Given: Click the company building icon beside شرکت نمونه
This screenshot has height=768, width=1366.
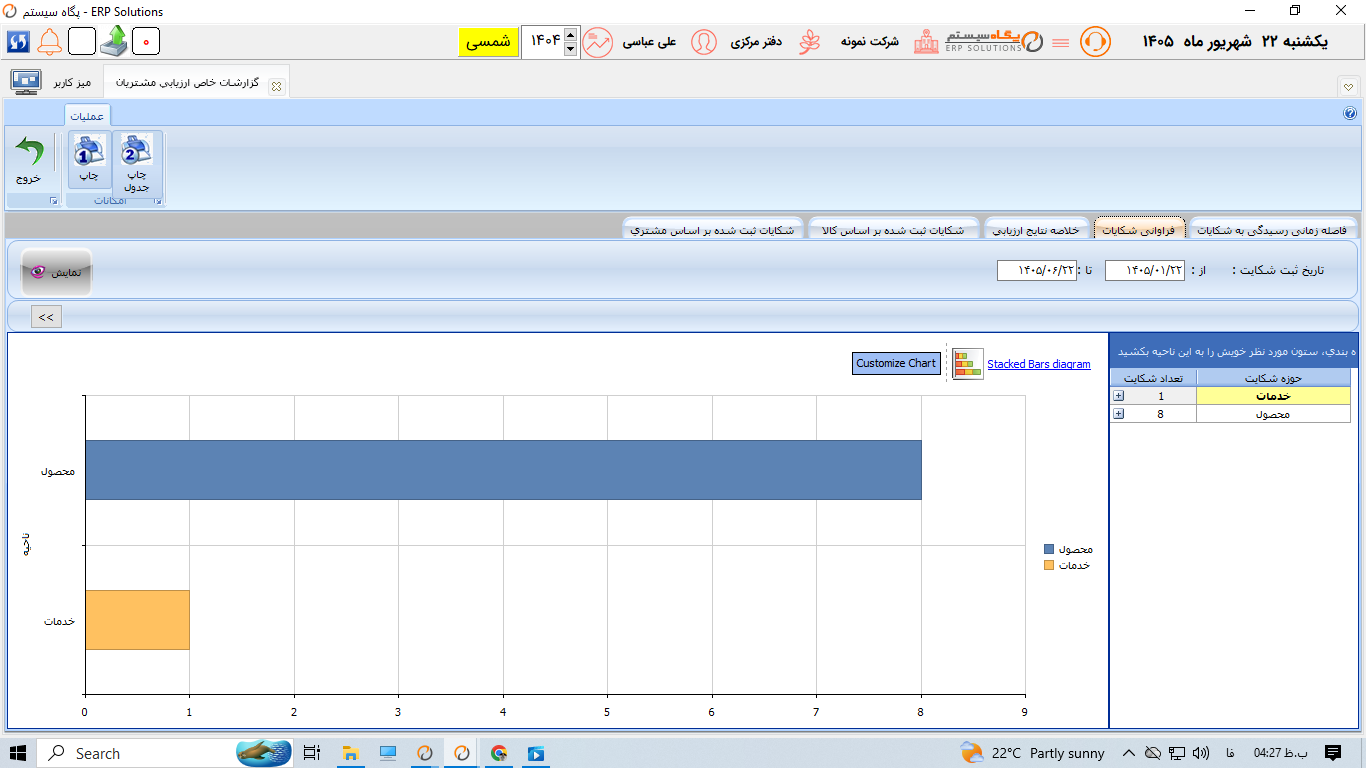Looking at the screenshot, I should [x=926, y=42].
